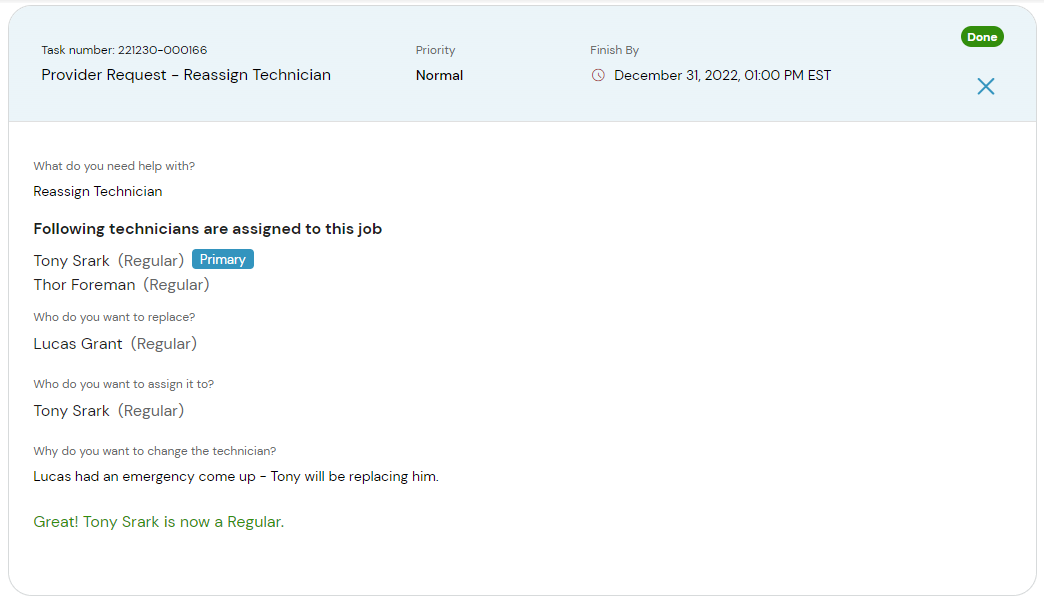Screen dimensions: 1044x608
Task: Select the Regular label beside Thor Foreman
Action: pos(176,285)
